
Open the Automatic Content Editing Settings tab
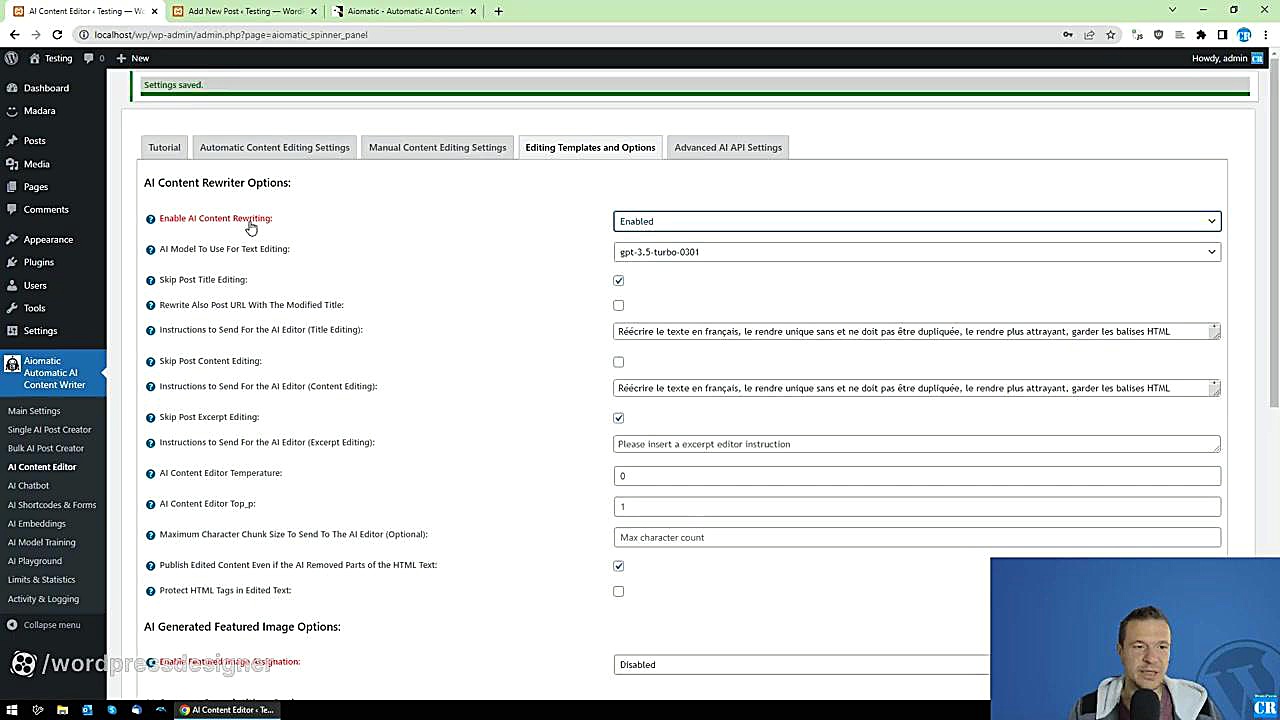pyautogui.click(x=275, y=147)
